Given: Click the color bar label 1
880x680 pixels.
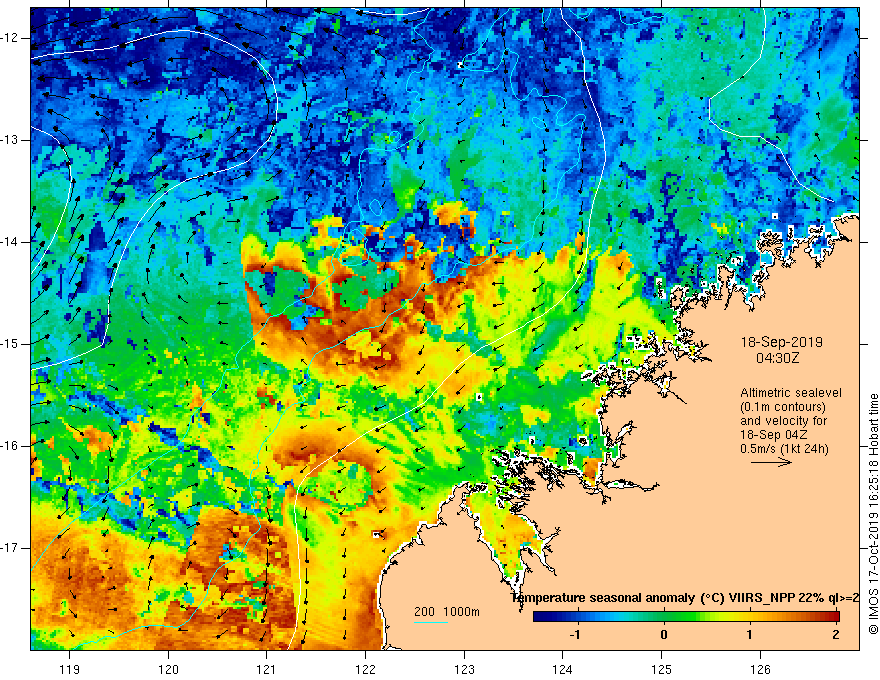Looking at the screenshot, I should [749, 635].
